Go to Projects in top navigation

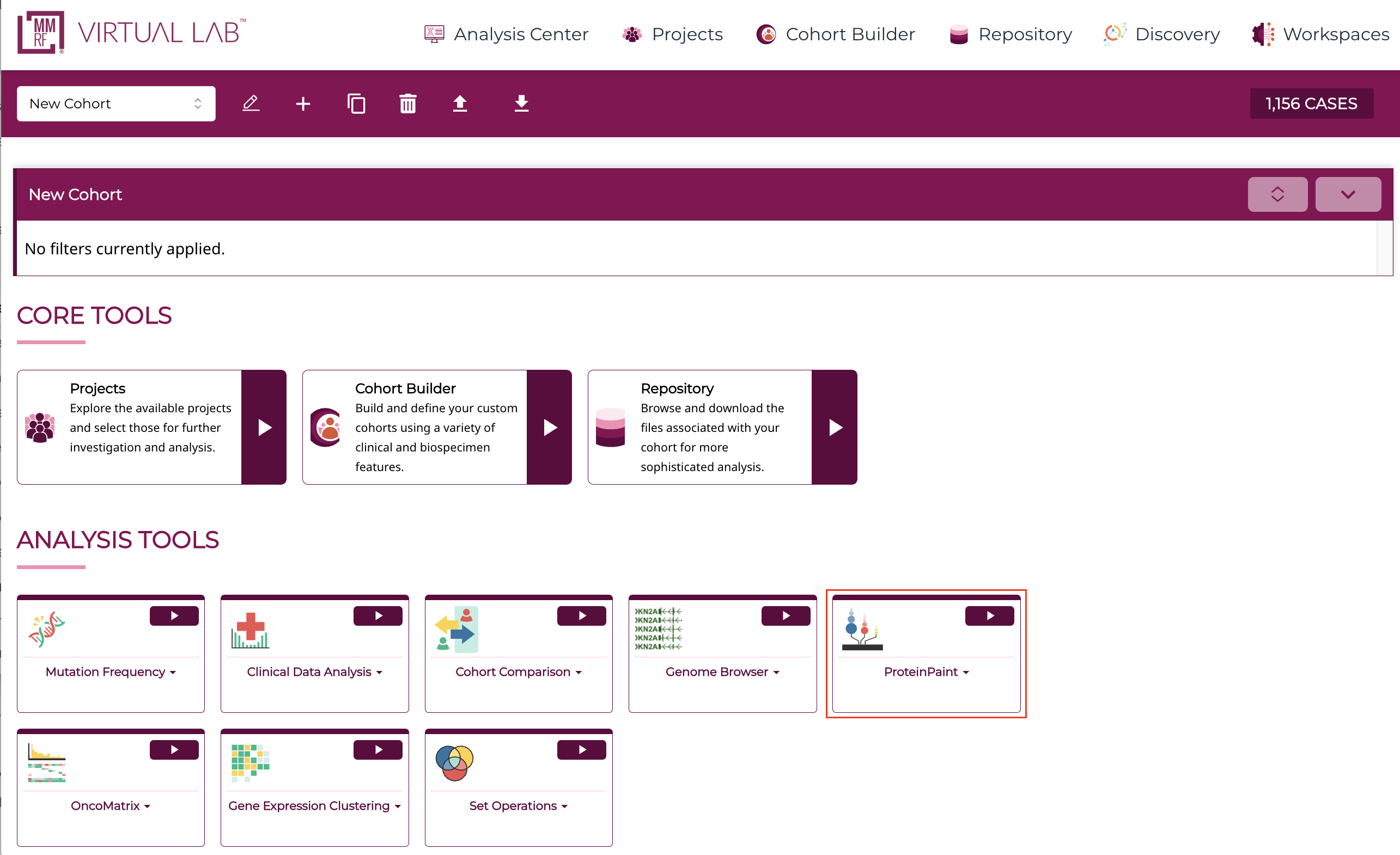click(x=672, y=34)
